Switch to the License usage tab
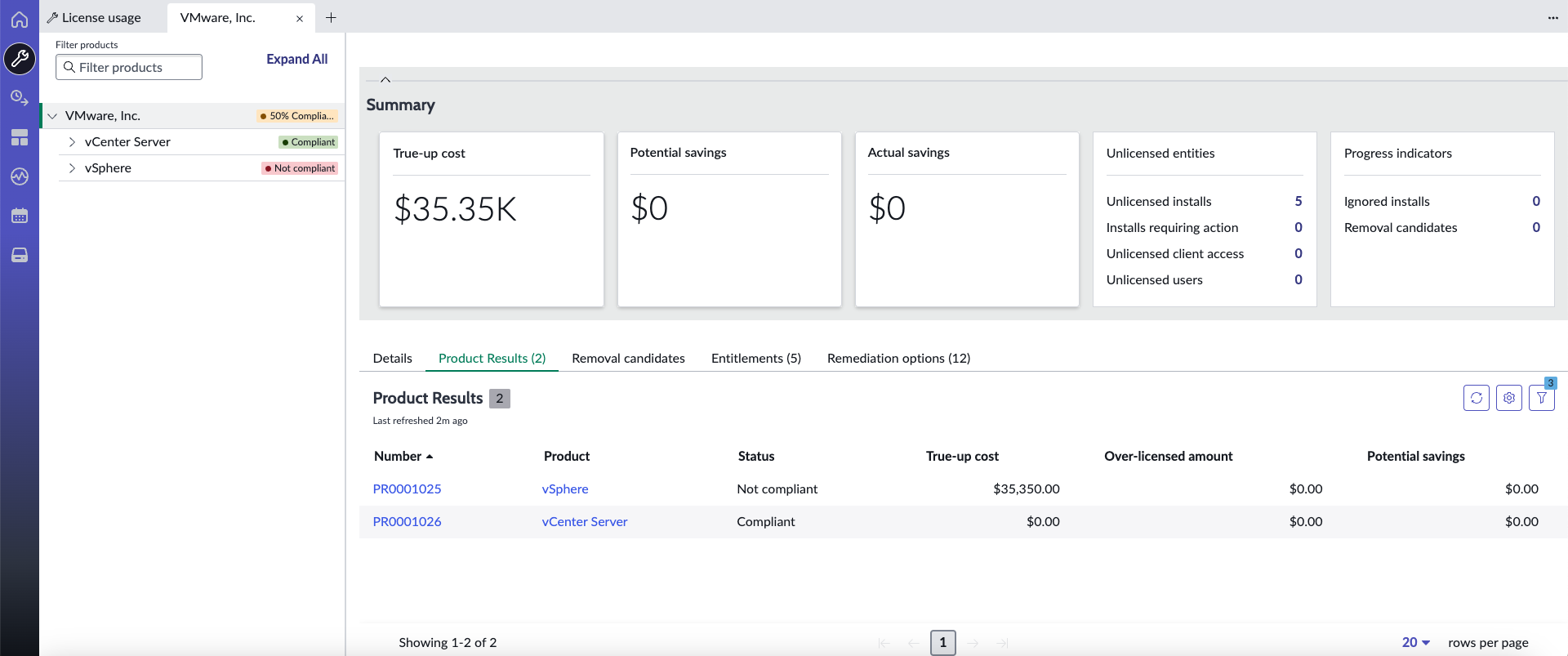Image resolution: width=1568 pixels, height=656 pixels. click(x=94, y=17)
